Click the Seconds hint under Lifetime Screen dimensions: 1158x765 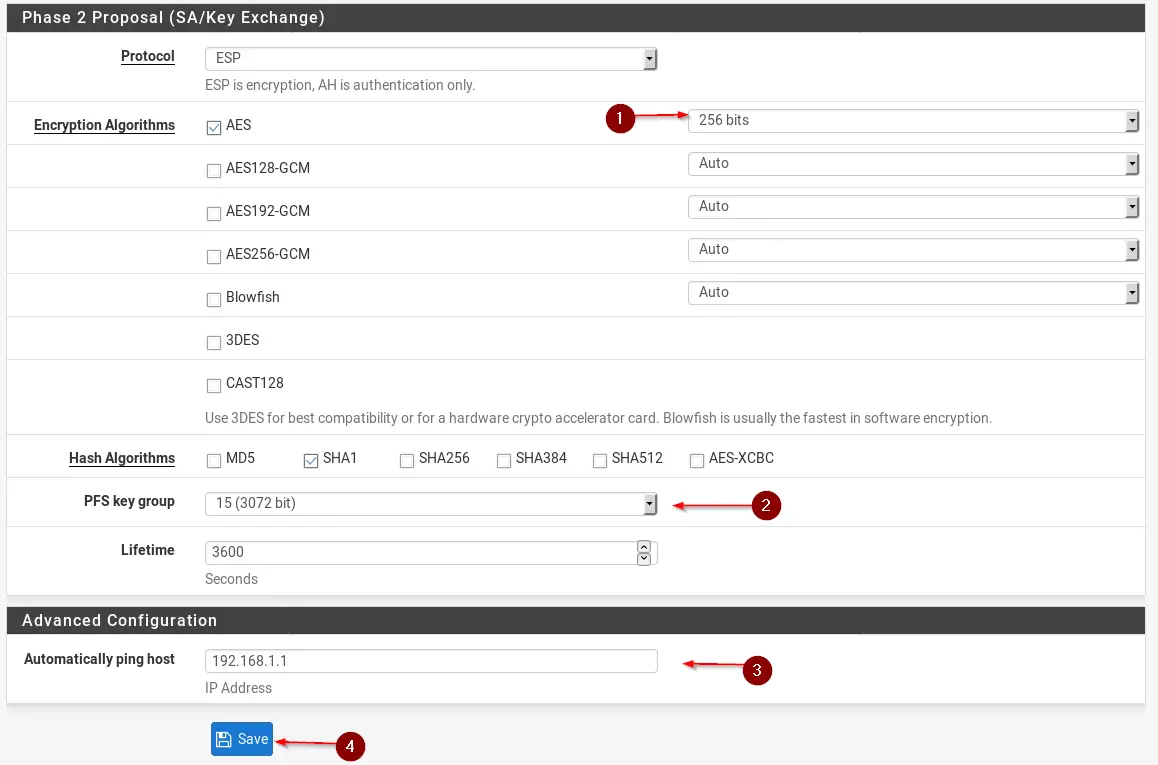tap(231, 579)
